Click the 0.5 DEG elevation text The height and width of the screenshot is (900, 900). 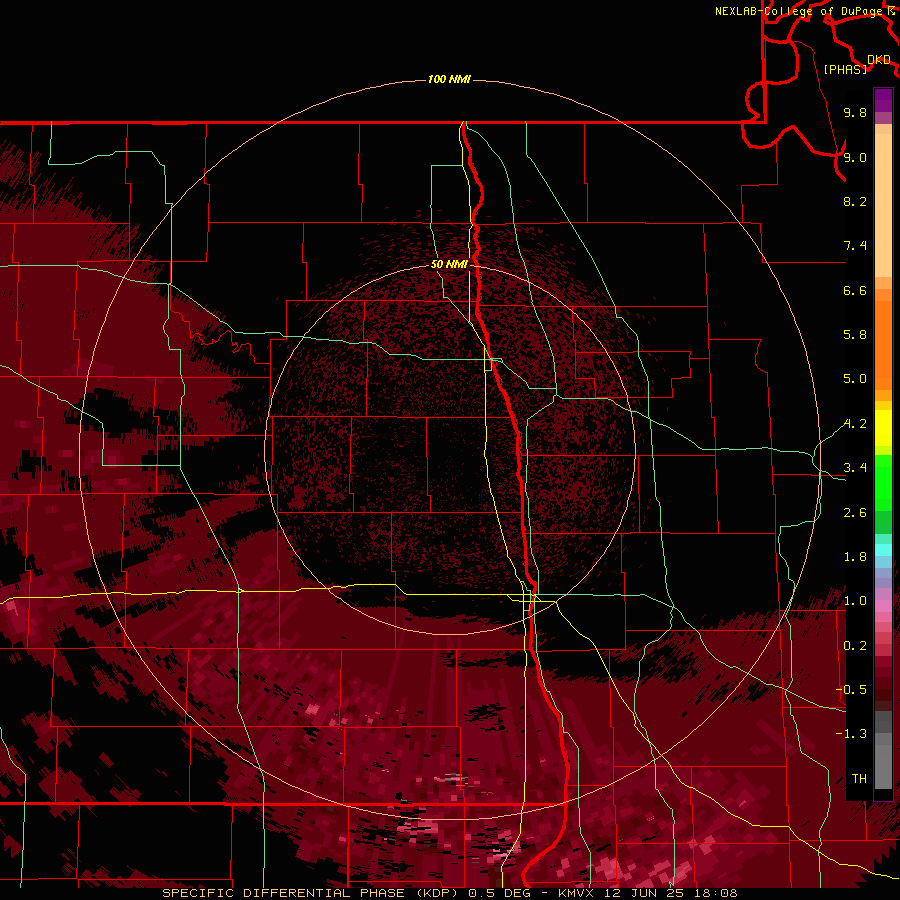[x=499, y=893]
